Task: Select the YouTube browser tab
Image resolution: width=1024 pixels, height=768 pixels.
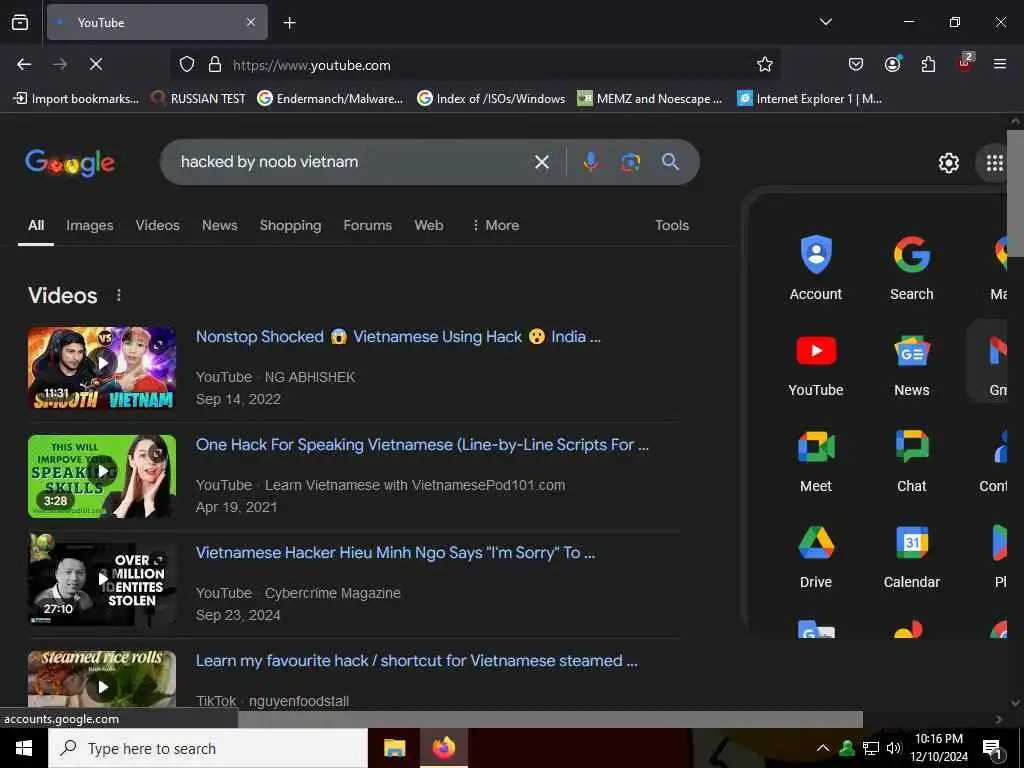Action: (157, 23)
